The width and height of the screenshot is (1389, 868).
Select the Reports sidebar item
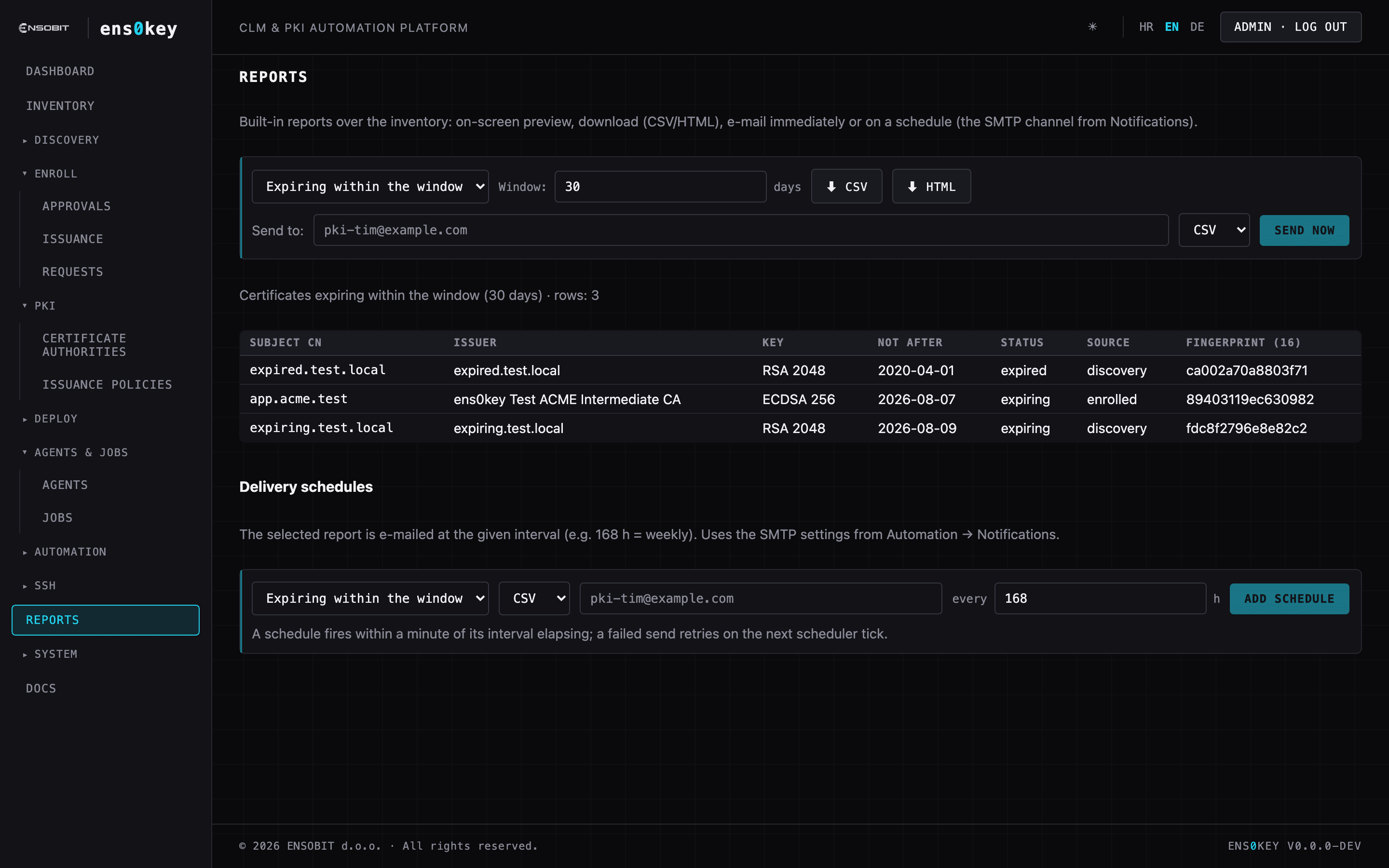pyautogui.click(x=106, y=621)
